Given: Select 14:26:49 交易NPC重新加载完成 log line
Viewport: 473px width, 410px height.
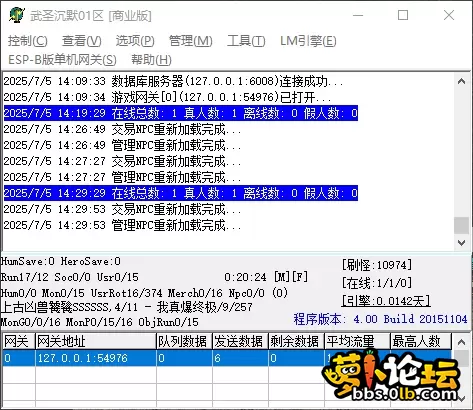Looking at the screenshot, I should coord(122,129).
